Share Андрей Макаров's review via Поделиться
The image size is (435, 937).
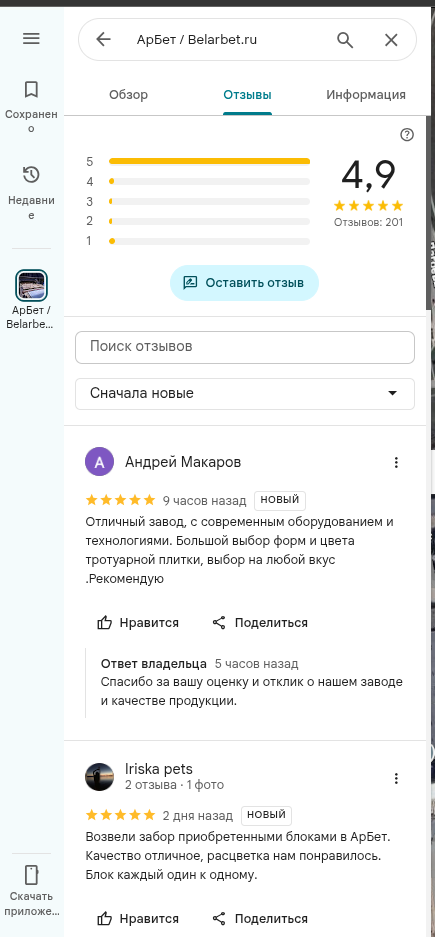260,623
